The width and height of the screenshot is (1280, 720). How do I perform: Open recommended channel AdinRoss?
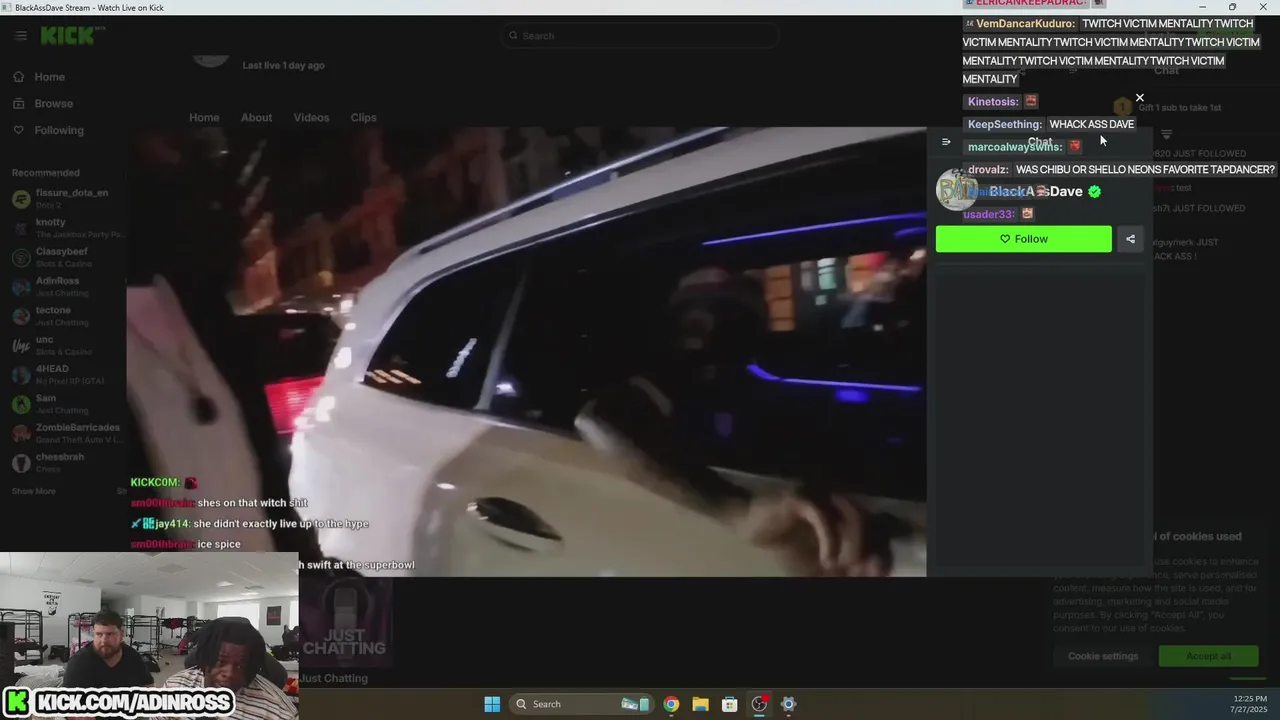tap(66, 287)
